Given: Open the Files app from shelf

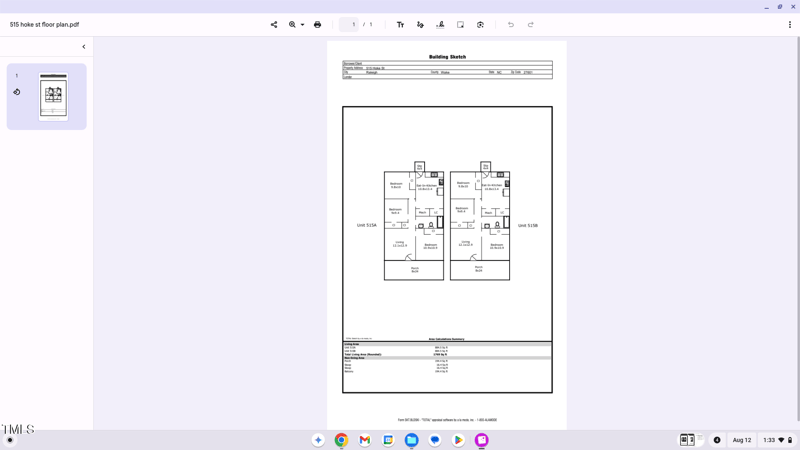Looking at the screenshot, I should pos(411,440).
